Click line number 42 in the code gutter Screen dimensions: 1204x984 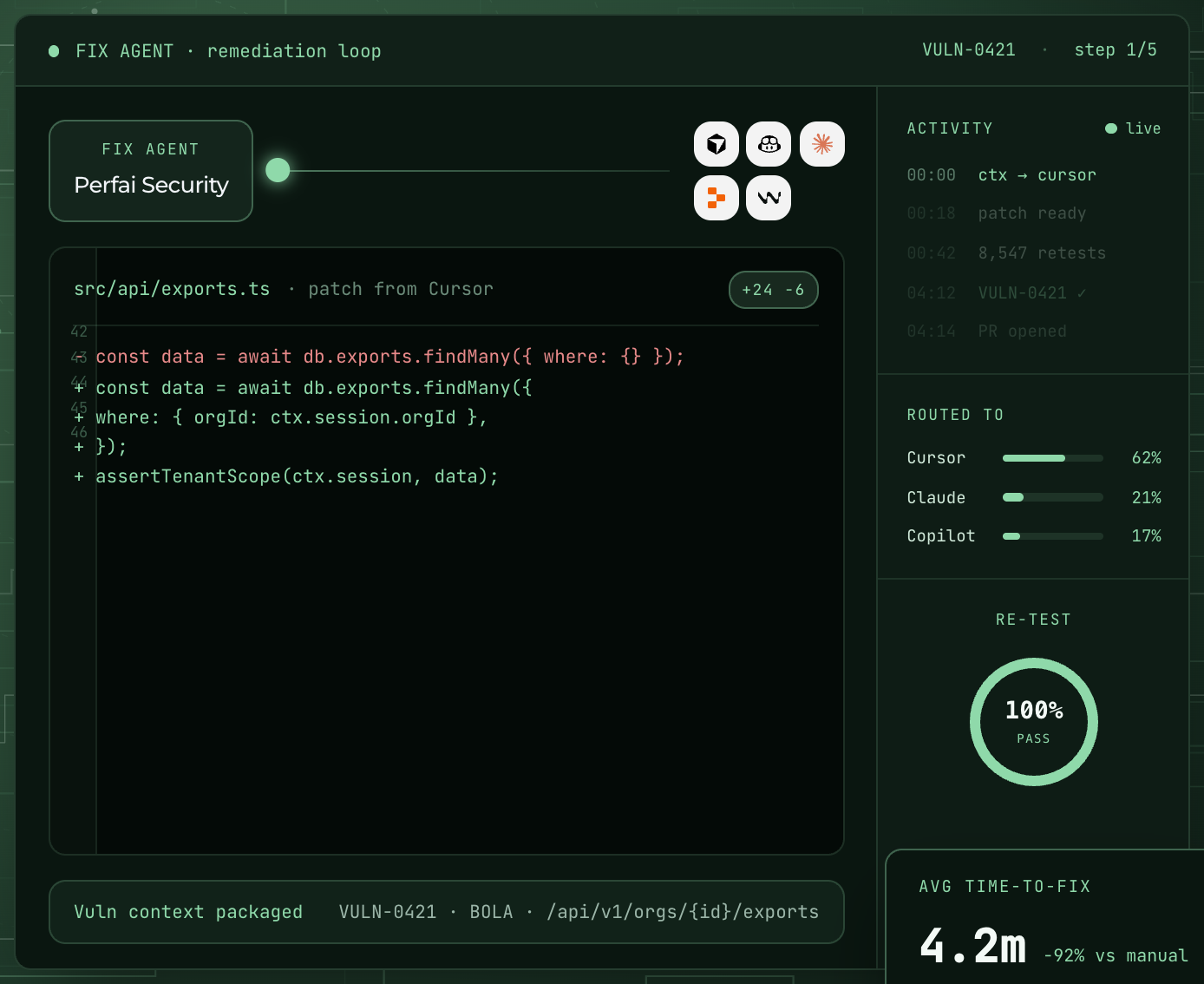tap(79, 331)
